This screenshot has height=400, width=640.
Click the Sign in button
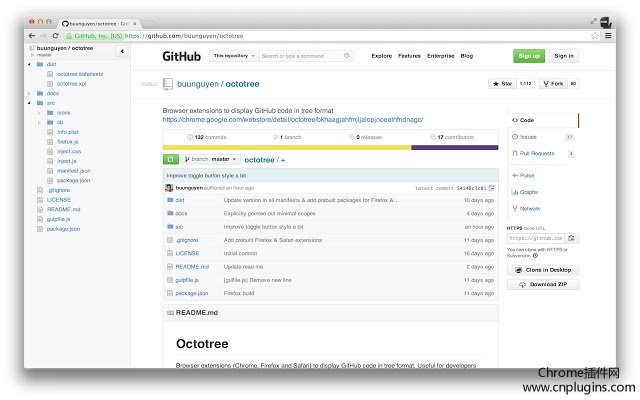564,56
